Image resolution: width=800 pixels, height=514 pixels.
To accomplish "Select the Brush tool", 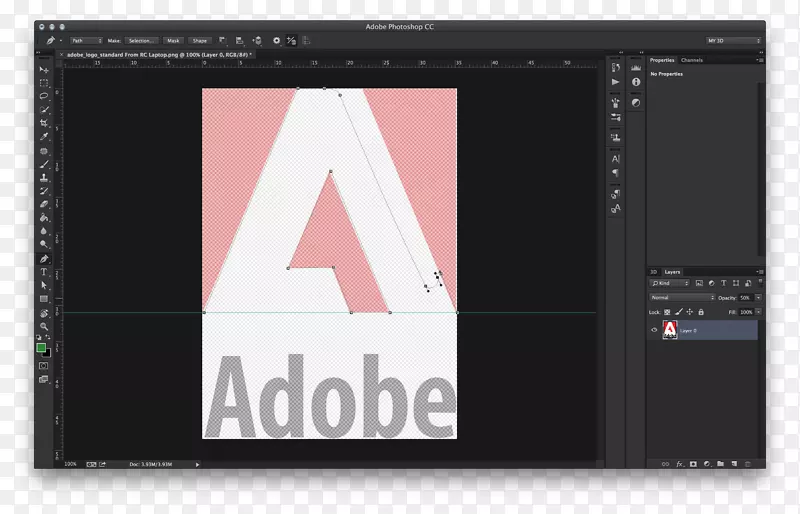I will click(44, 164).
